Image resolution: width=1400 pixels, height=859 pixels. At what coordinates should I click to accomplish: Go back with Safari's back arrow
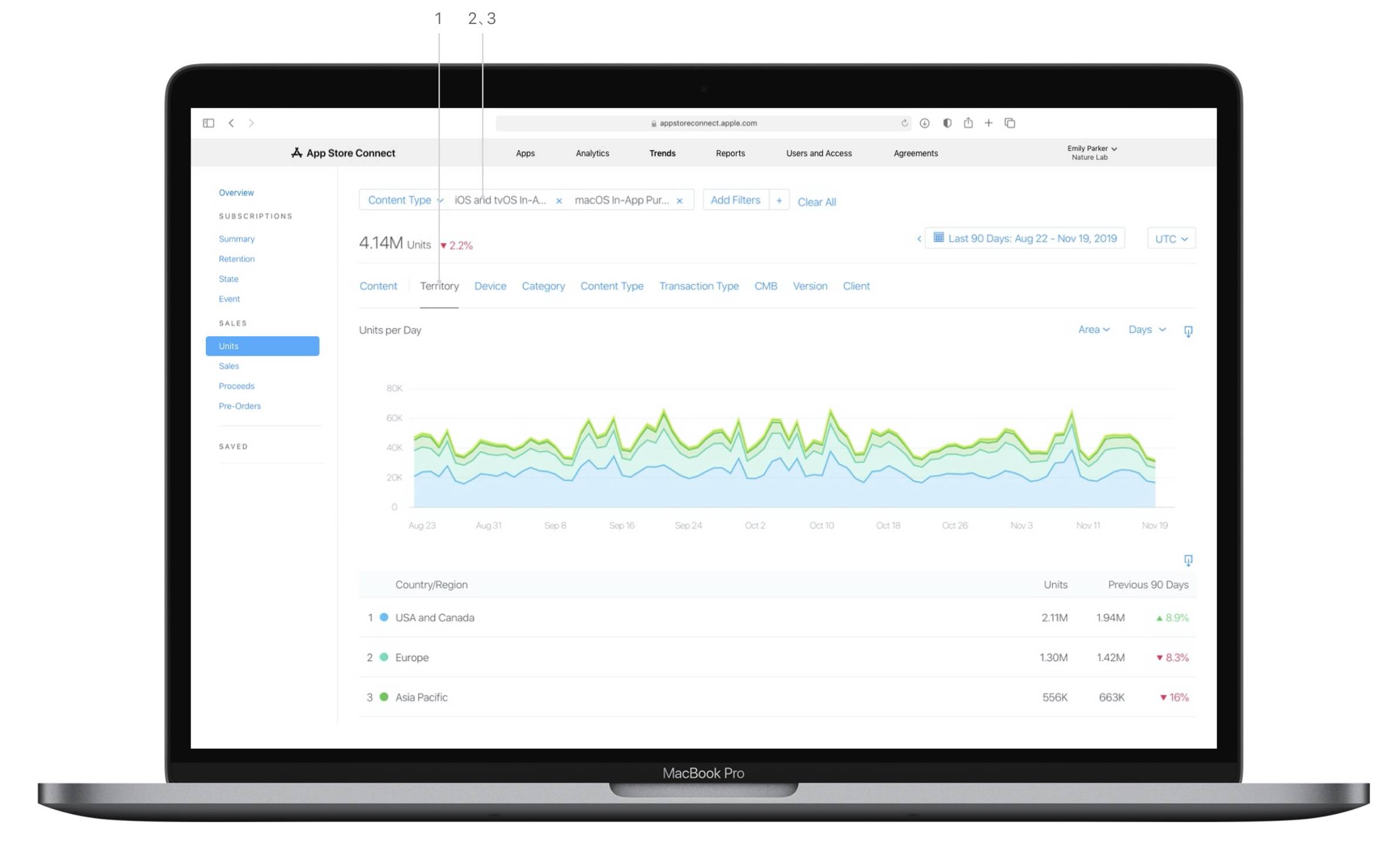click(232, 123)
